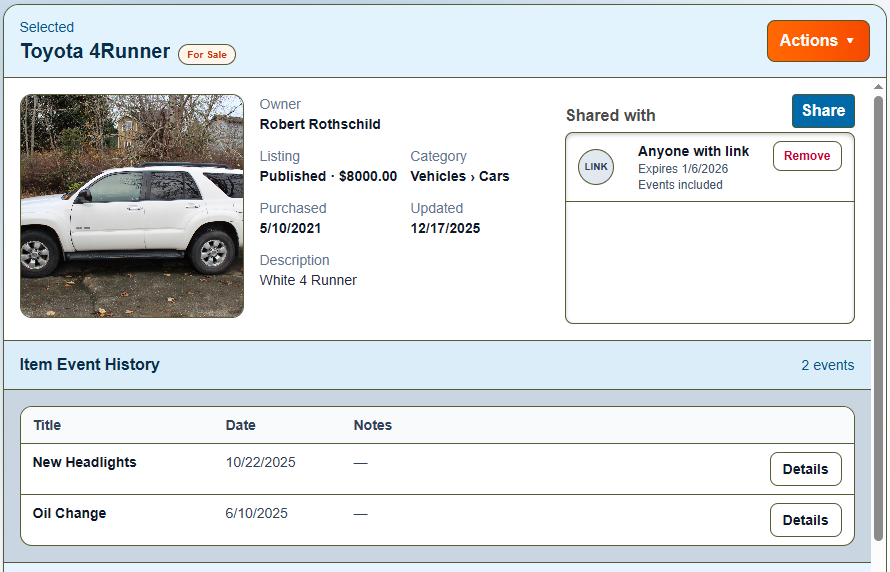Click the Vehicles › Cars category
This screenshot has width=890, height=572.
pyautogui.click(x=460, y=176)
